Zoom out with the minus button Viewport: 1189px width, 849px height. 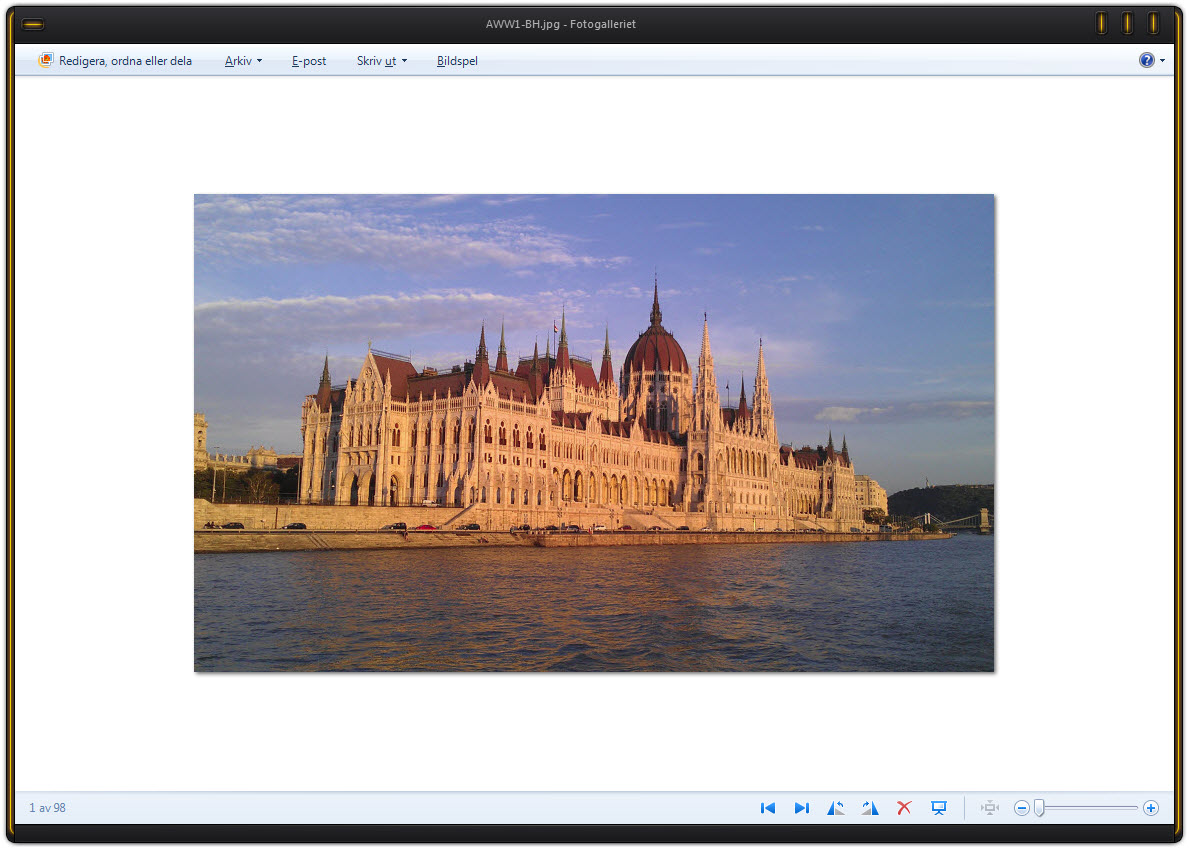point(1021,808)
